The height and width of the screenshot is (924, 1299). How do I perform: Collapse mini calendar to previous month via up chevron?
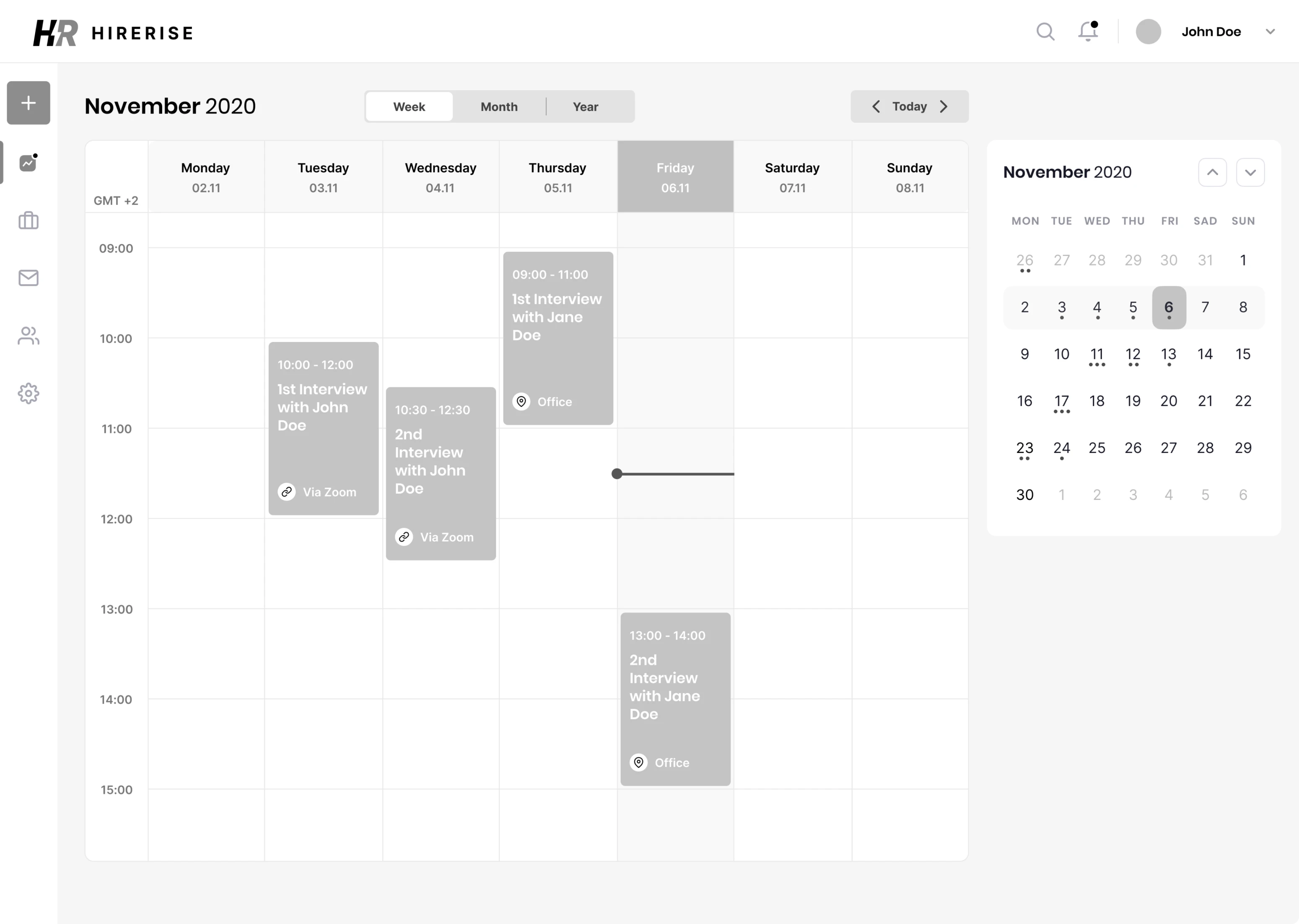(x=1213, y=172)
